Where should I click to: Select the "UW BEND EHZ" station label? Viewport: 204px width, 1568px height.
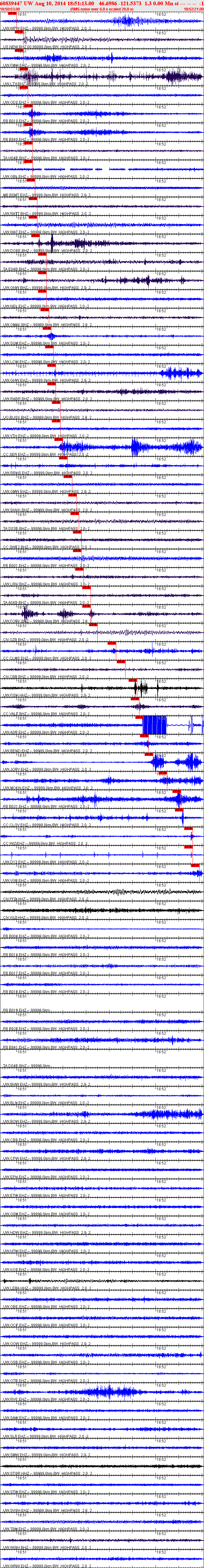(x=16, y=751)
